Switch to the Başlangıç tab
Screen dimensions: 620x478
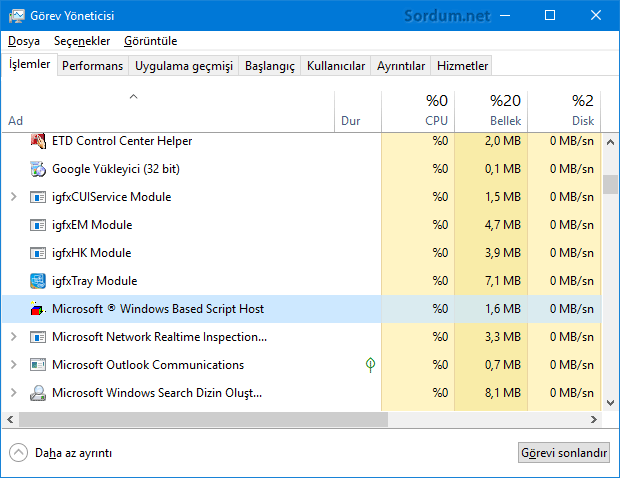tap(270, 66)
